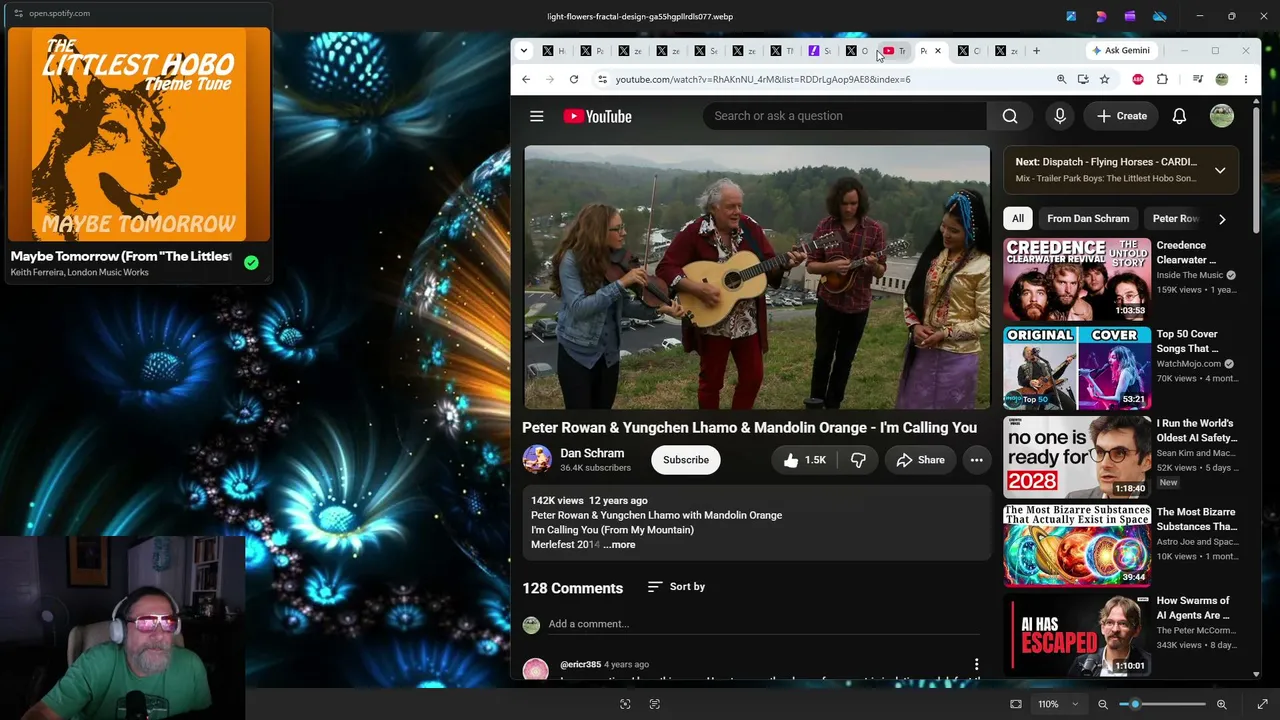The height and width of the screenshot is (720, 1280).
Task: Switch to the purple-icon browser tab
Action: pyautogui.click(x=819, y=51)
